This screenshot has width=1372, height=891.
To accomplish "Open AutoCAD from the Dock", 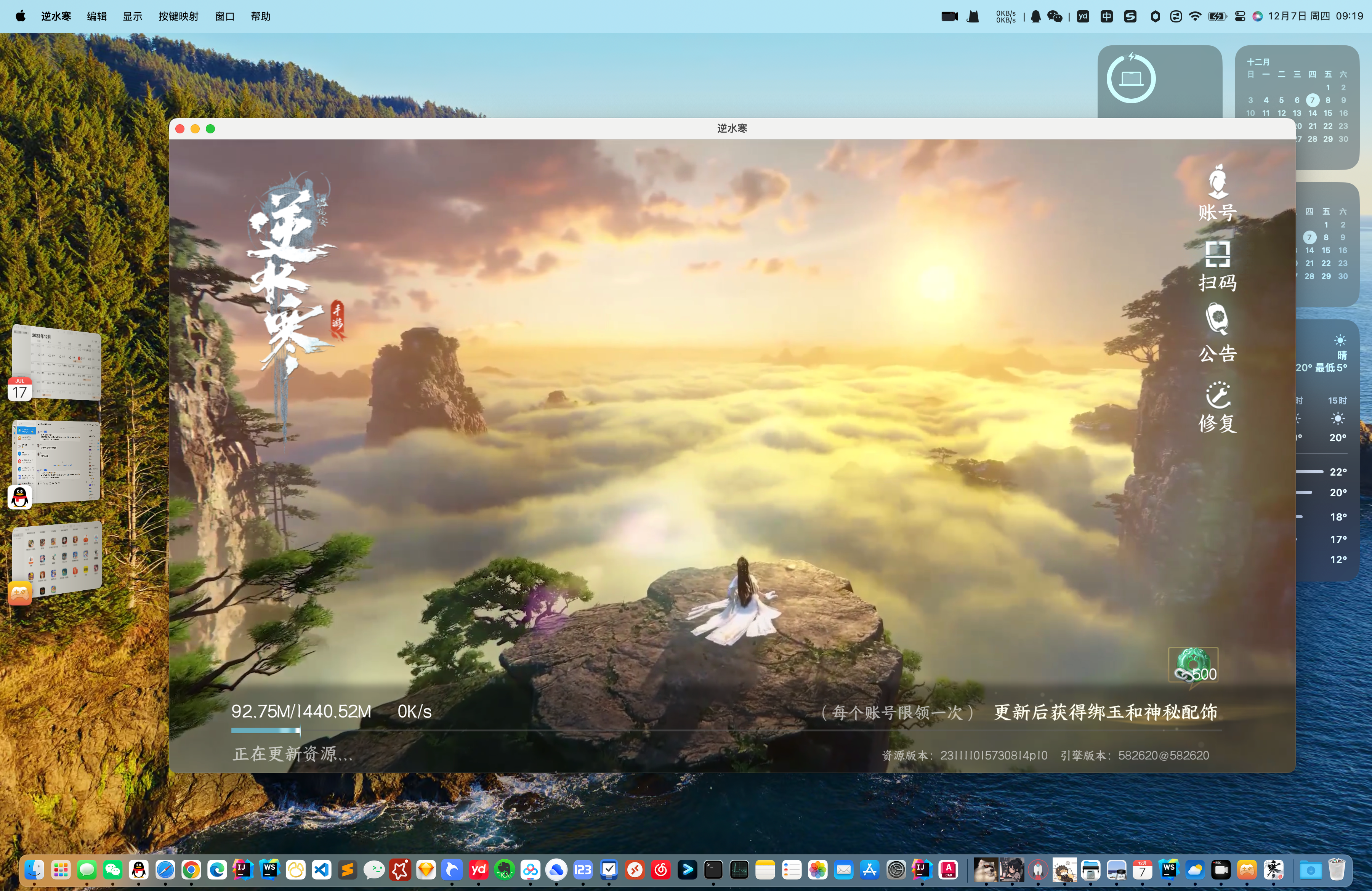I will [x=948, y=869].
